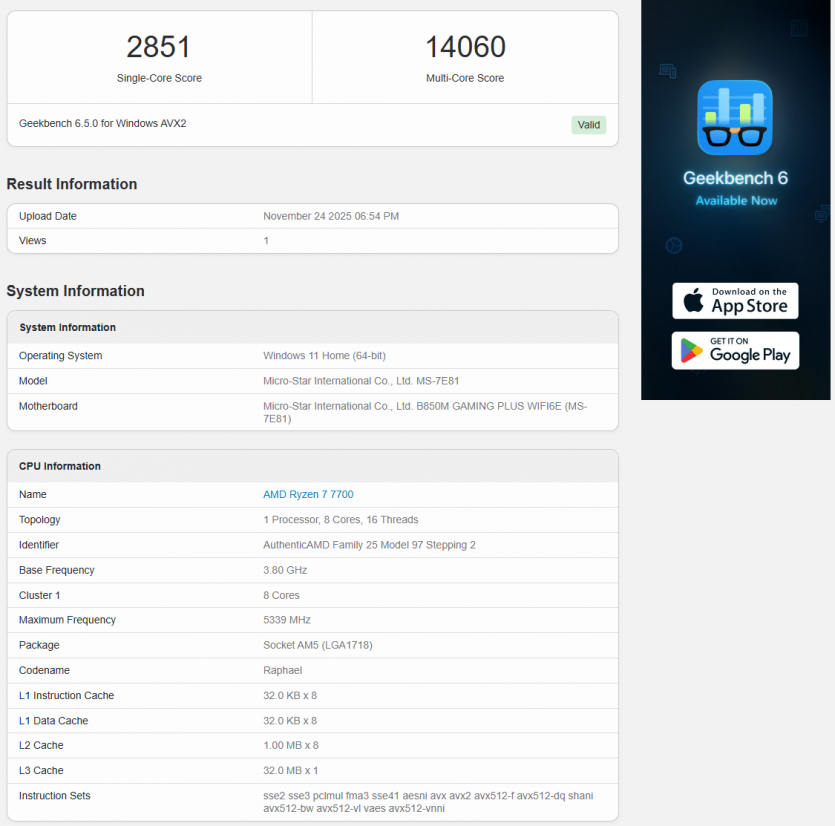
Task: Click the Result Information heading
Action: [72, 184]
